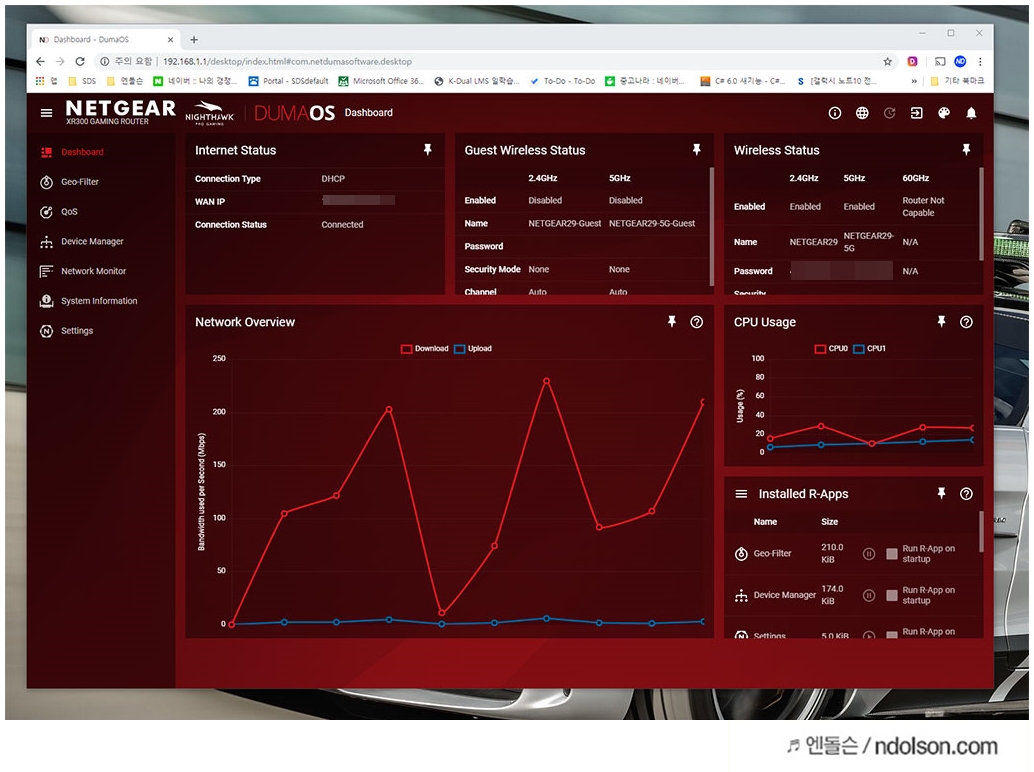Viewport: 1034px width, 772px height.
Task: Click the cast icon in Chrome toolbar
Action: 940,61
